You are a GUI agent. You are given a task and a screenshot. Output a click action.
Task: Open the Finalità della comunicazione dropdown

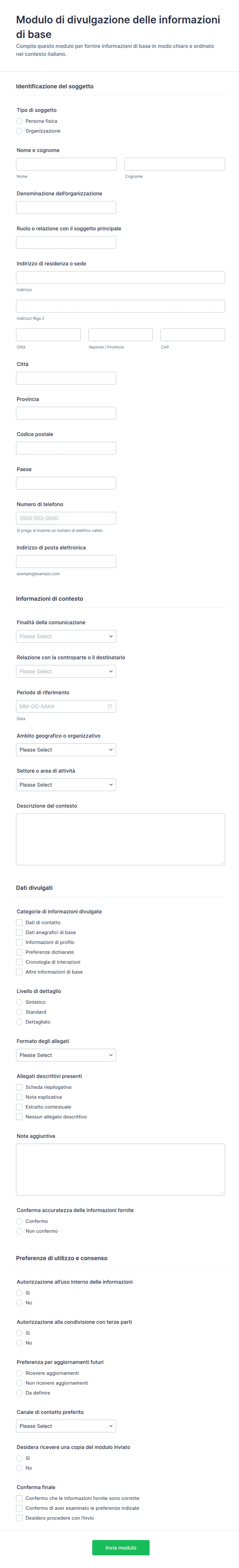click(66, 637)
